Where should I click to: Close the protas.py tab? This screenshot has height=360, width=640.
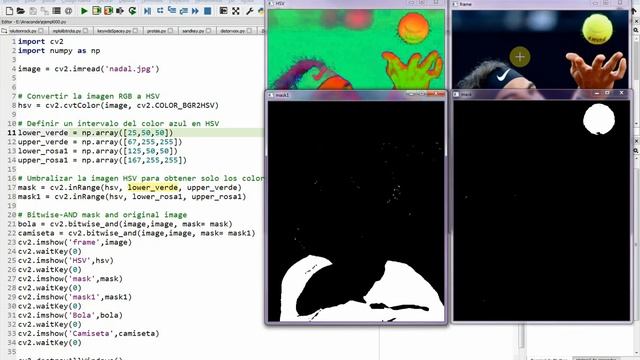pos(171,31)
